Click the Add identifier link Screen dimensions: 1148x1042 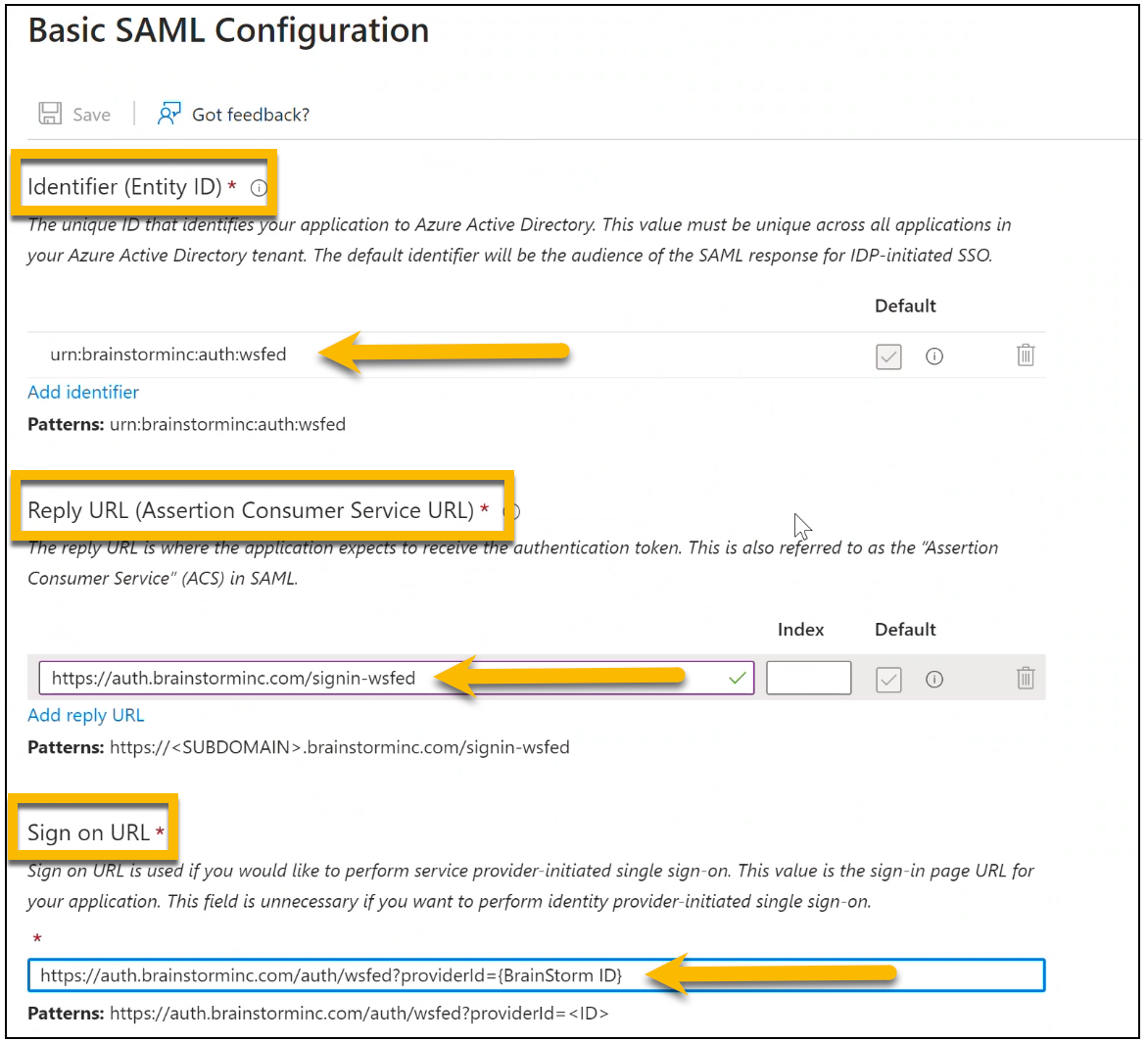(x=83, y=392)
